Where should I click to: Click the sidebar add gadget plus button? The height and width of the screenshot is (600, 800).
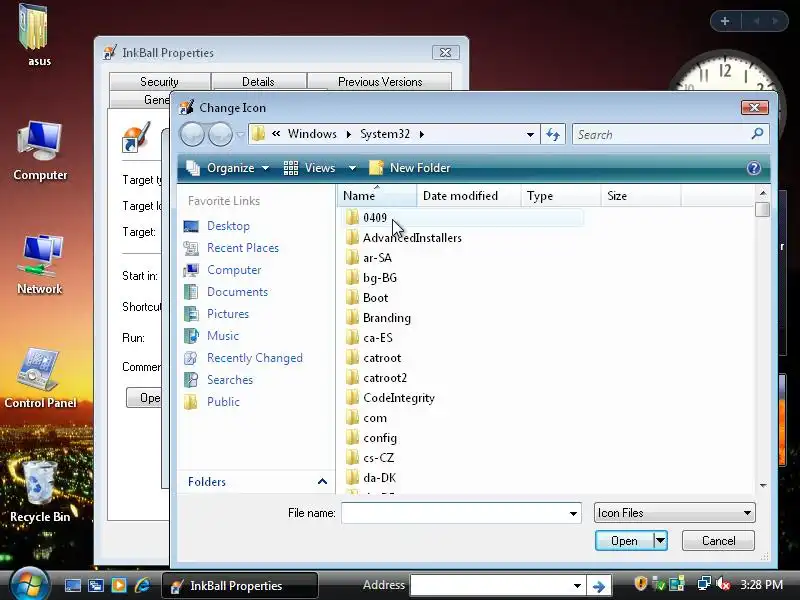point(725,21)
